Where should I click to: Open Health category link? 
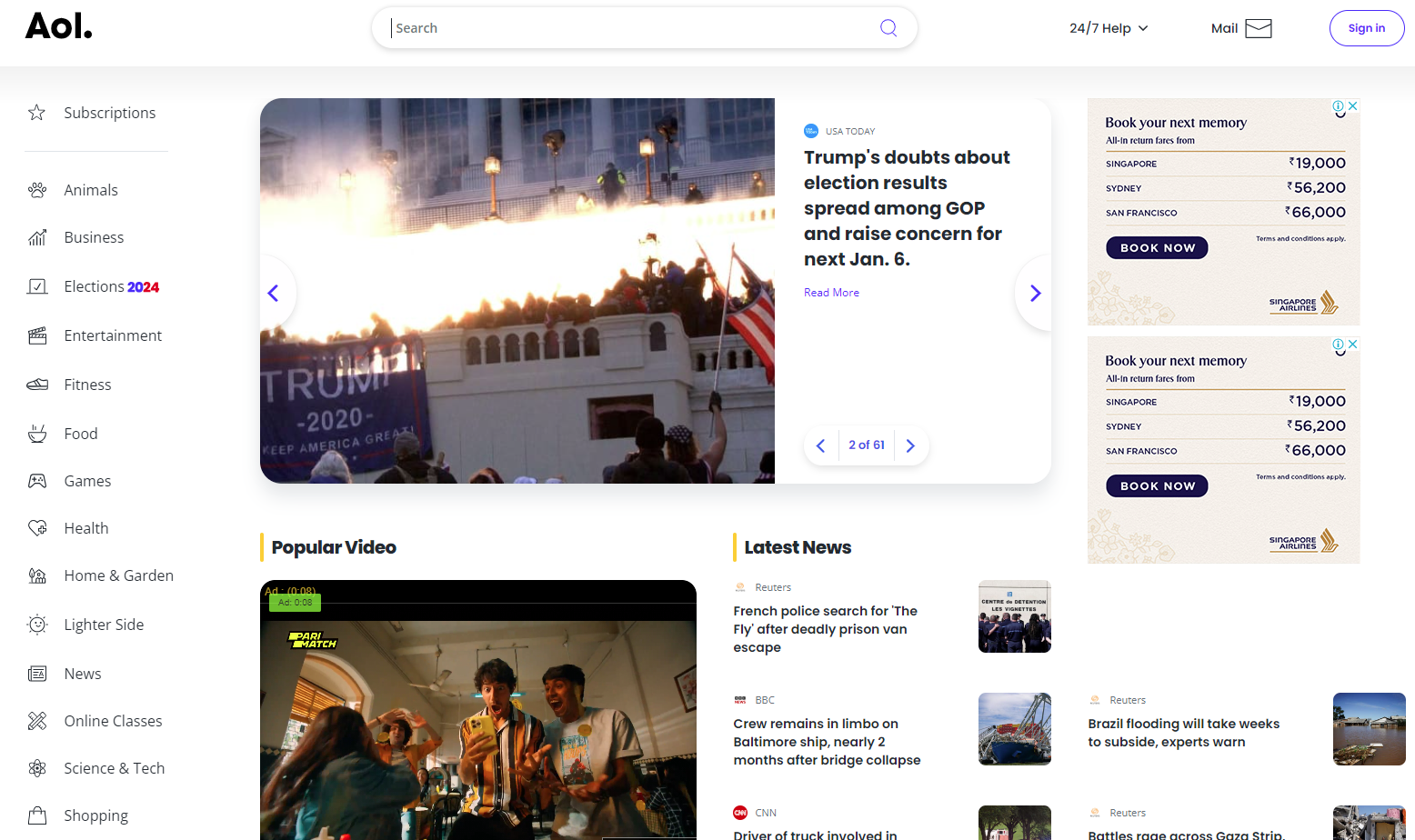tap(86, 528)
